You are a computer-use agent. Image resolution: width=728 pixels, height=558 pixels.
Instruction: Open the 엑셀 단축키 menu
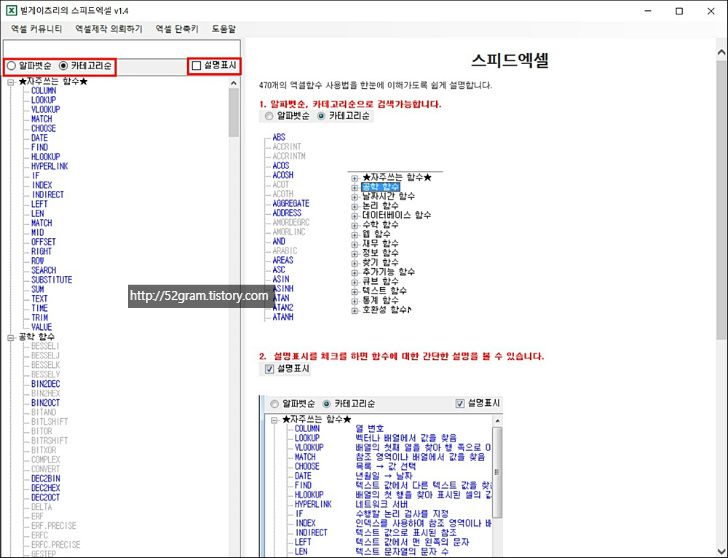pyautogui.click(x=177, y=29)
